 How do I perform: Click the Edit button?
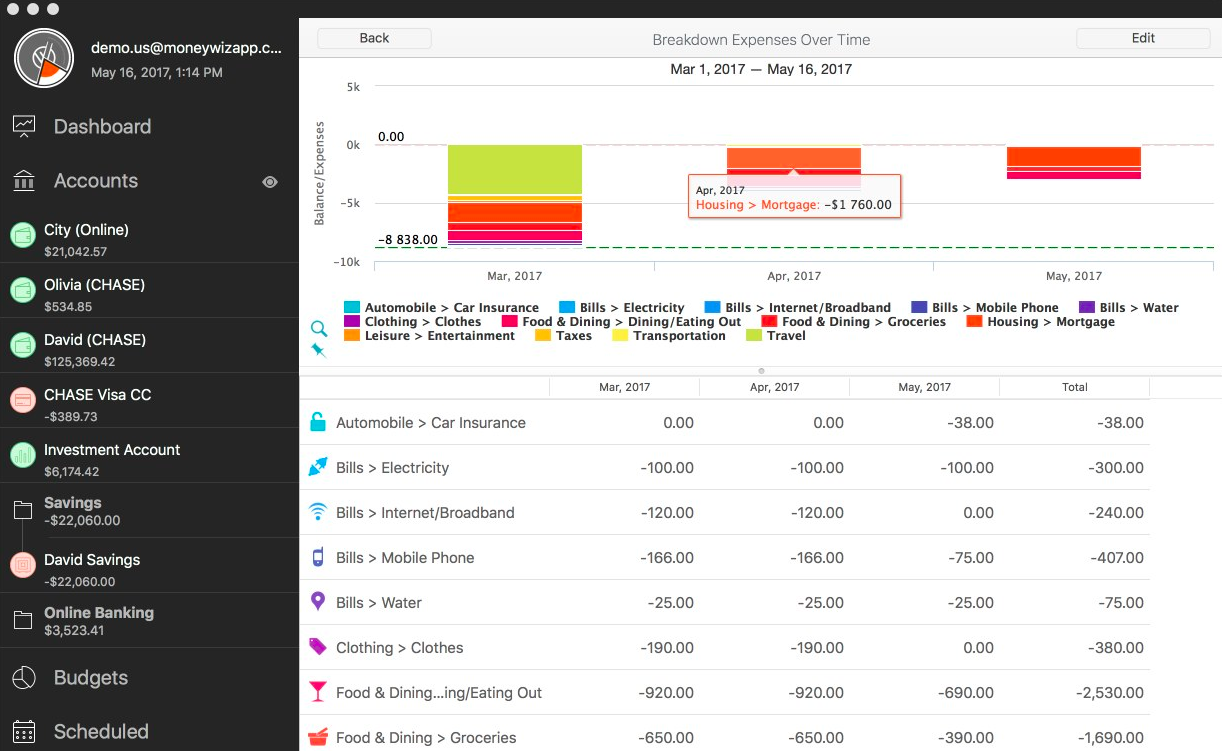1143,38
